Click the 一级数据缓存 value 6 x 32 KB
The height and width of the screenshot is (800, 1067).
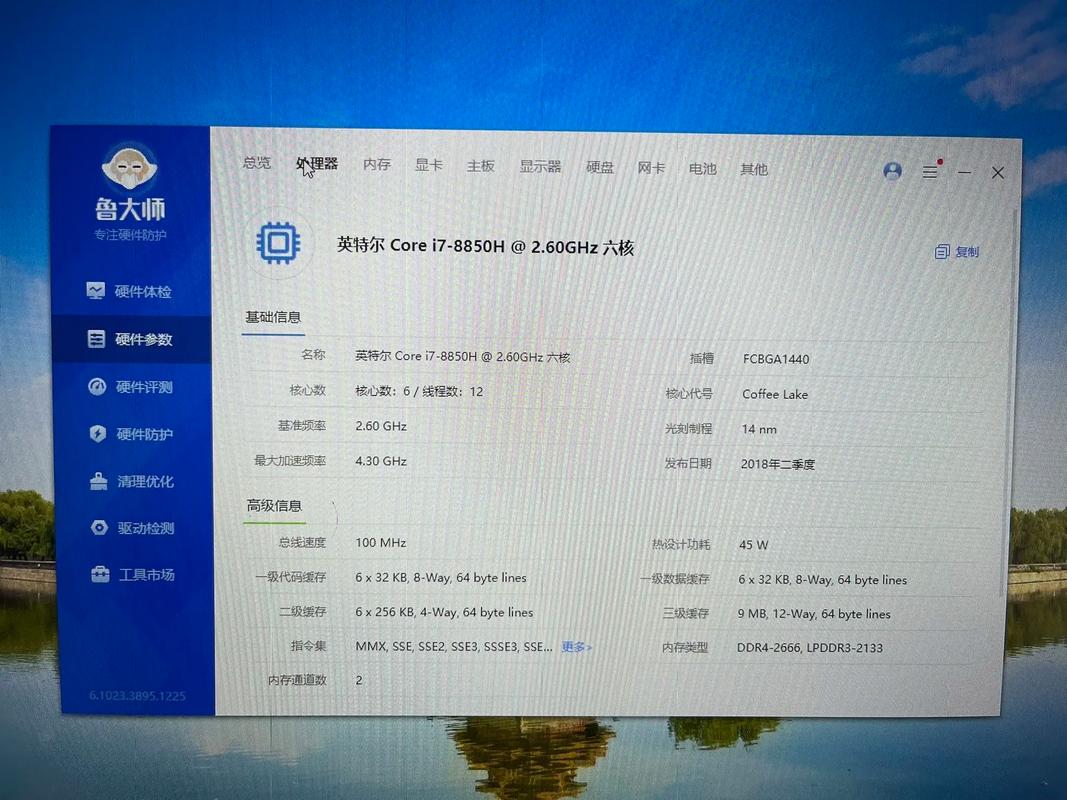[x=822, y=580]
